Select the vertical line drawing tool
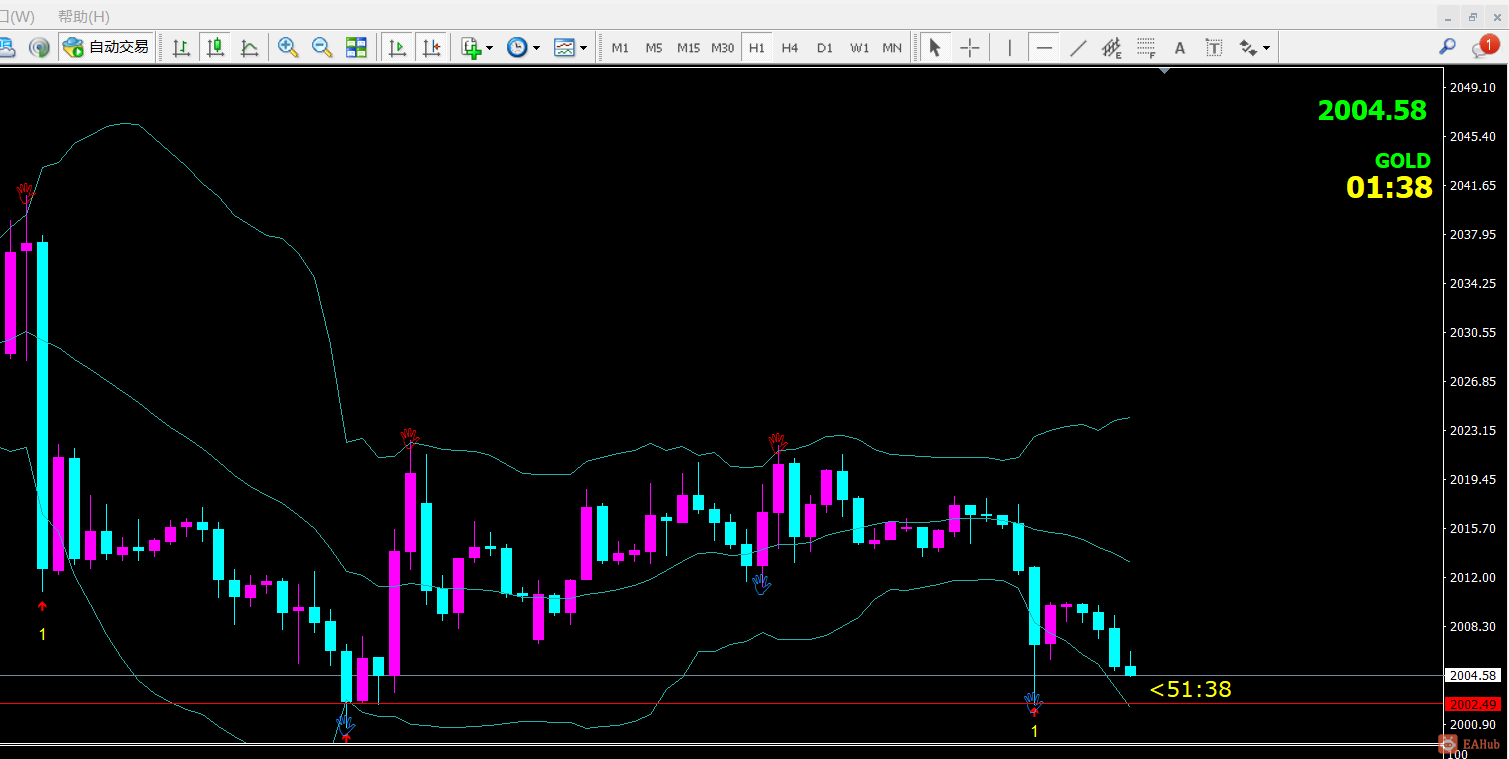This screenshot has height=759, width=1509. (x=1010, y=47)
